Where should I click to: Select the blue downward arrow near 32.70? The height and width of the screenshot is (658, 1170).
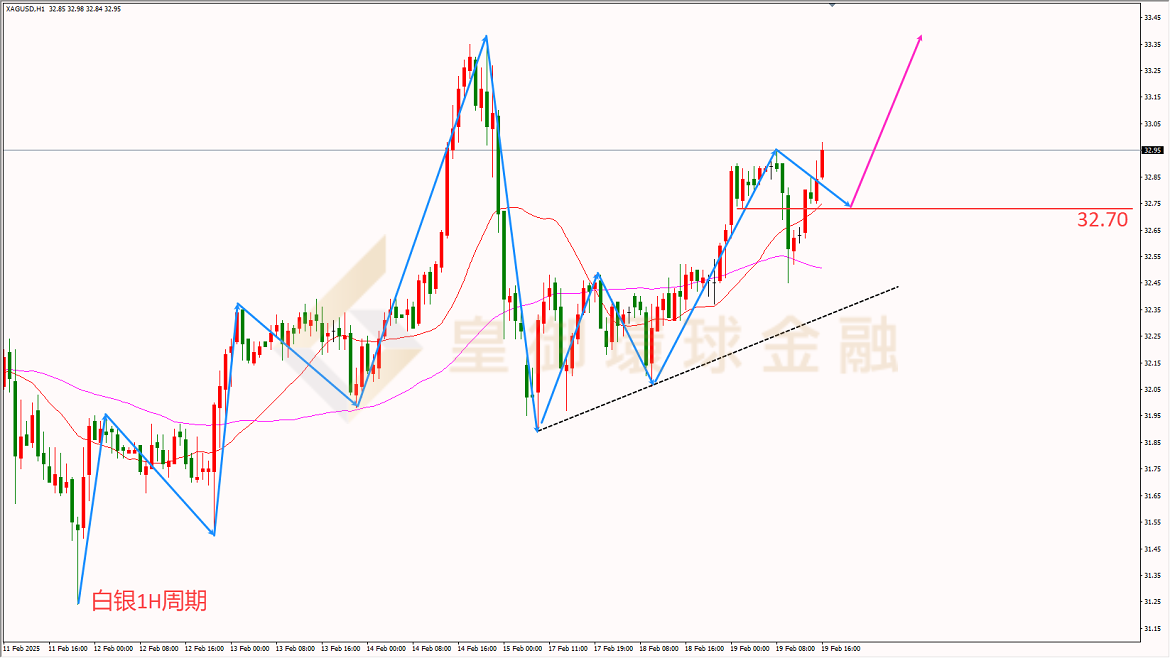[x=813, y=178]
